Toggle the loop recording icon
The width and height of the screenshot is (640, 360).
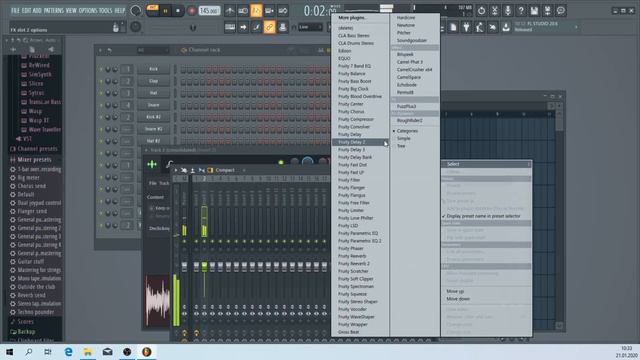[282, 11]
